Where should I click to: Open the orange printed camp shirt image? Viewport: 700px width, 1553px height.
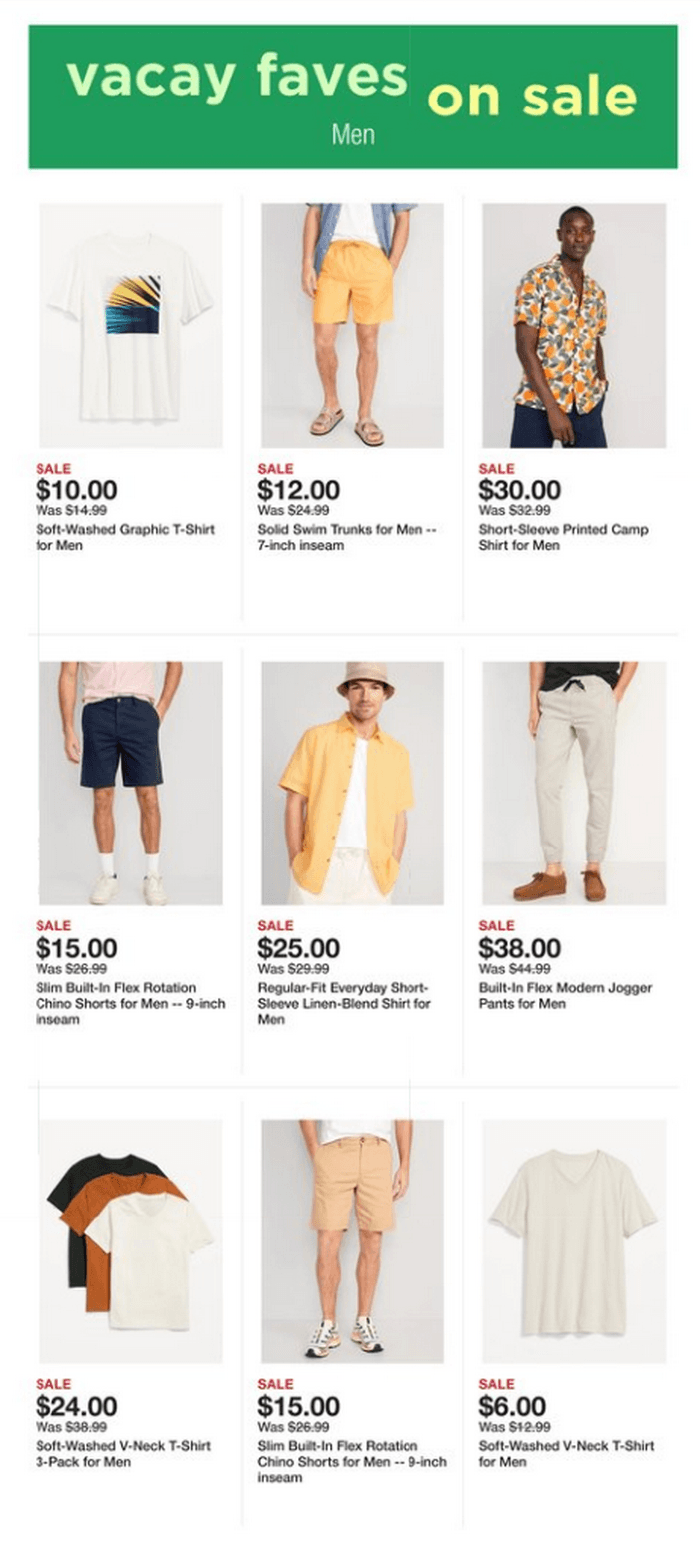(574, 325)
